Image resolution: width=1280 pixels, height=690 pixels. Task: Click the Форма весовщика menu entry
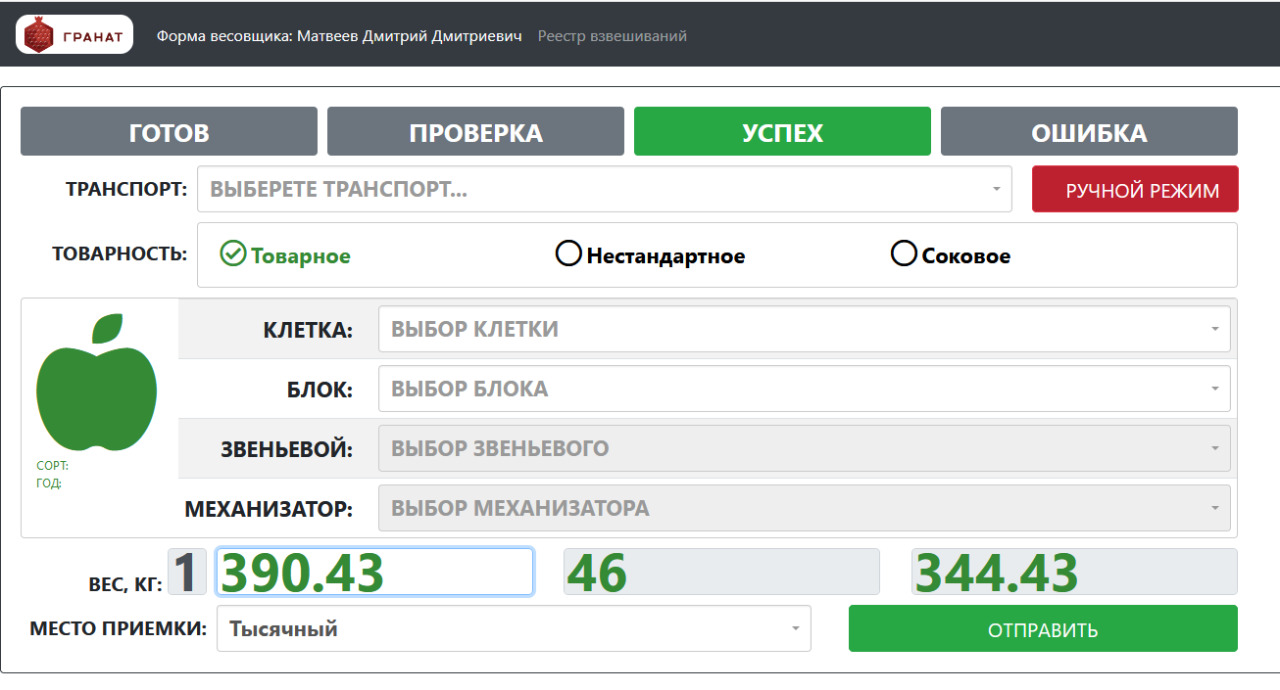[x=338, y=35]
